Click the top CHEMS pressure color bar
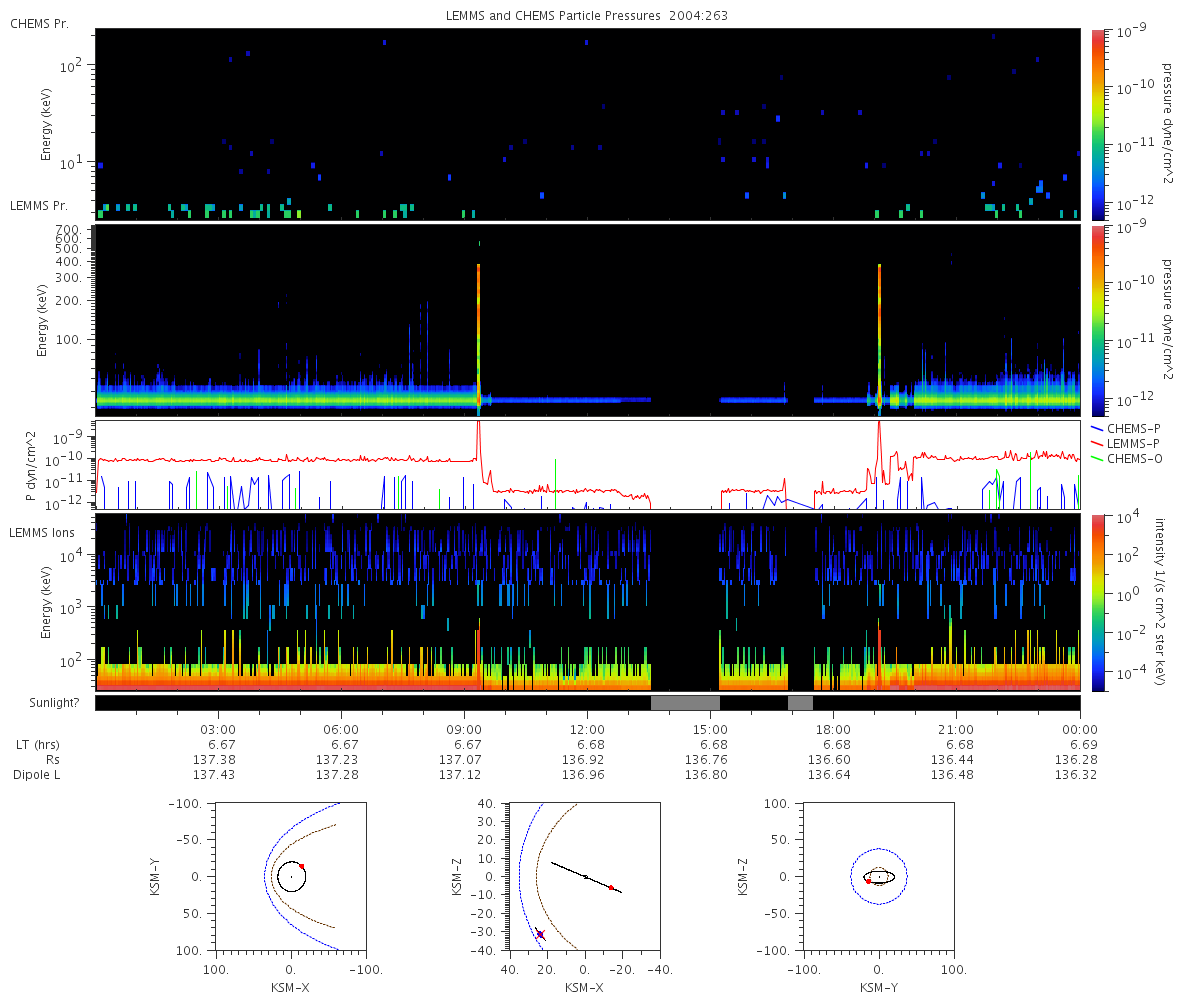Image resolution: width=1200 pixels, height=1000 pixels. tap(1097, 124)
